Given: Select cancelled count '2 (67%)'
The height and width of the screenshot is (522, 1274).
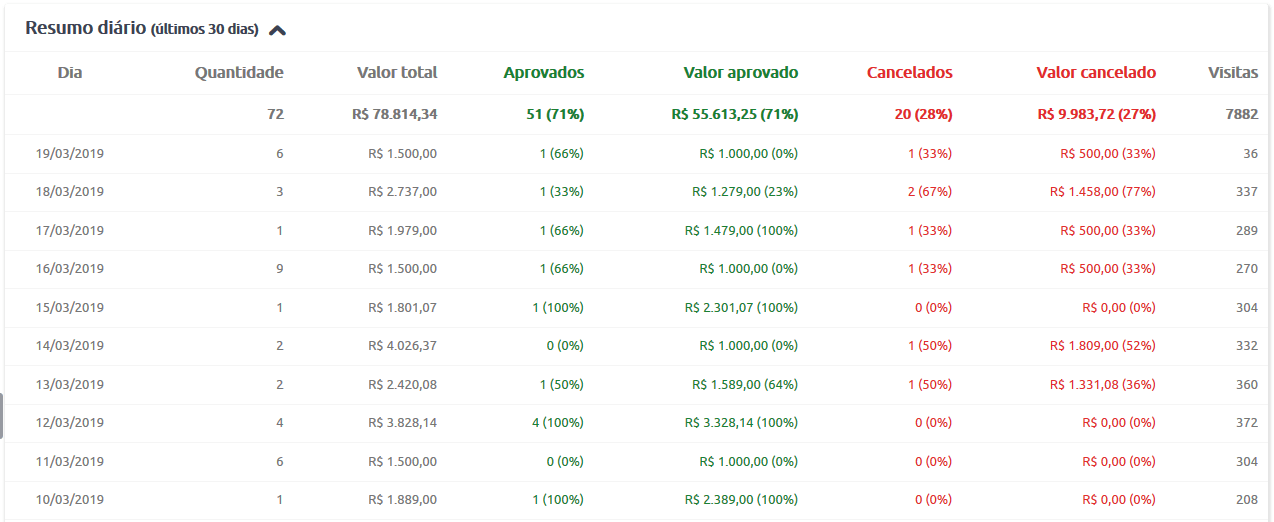Looking at the screenshot, I should 930,192.
